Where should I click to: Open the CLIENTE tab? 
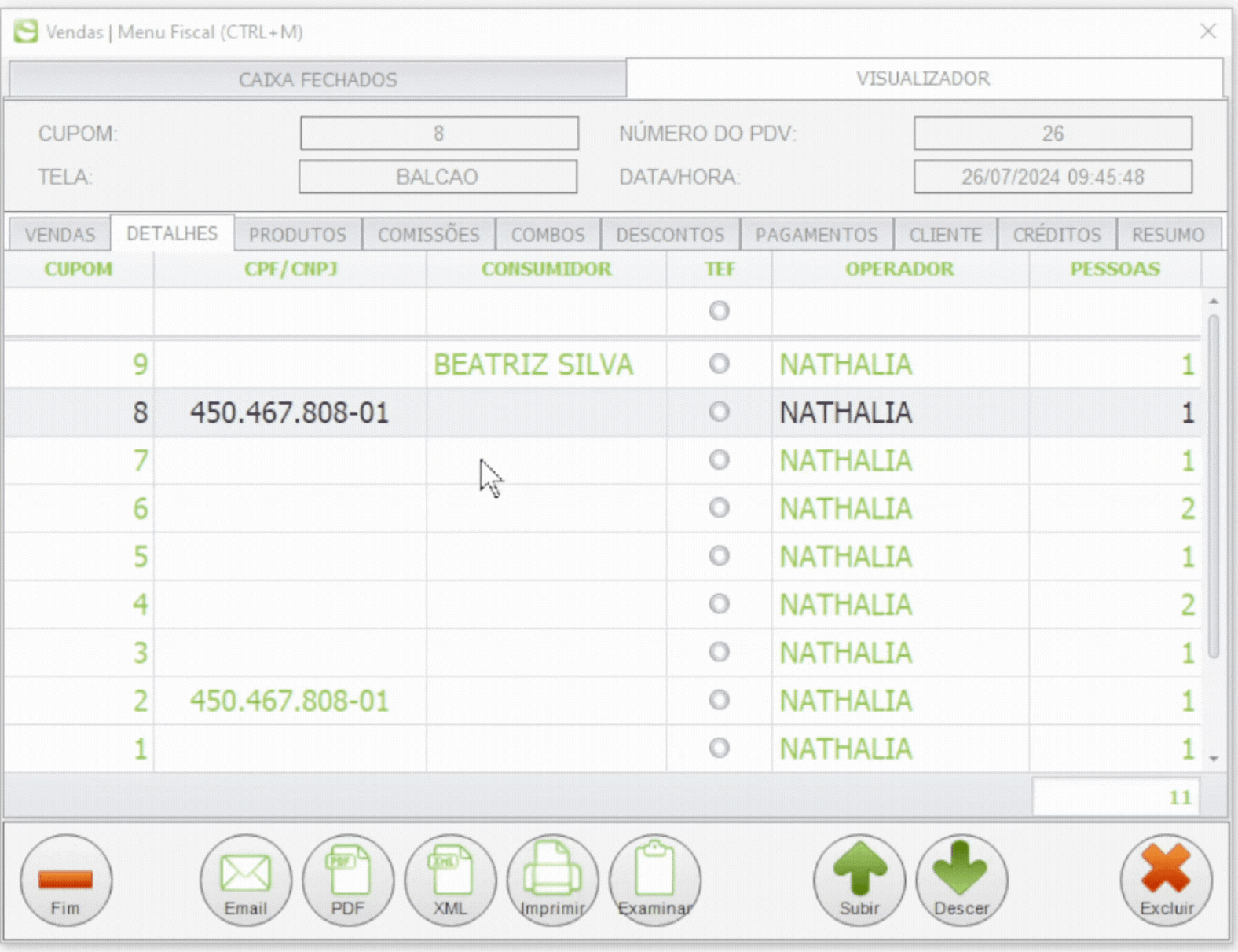coord(946,235)
